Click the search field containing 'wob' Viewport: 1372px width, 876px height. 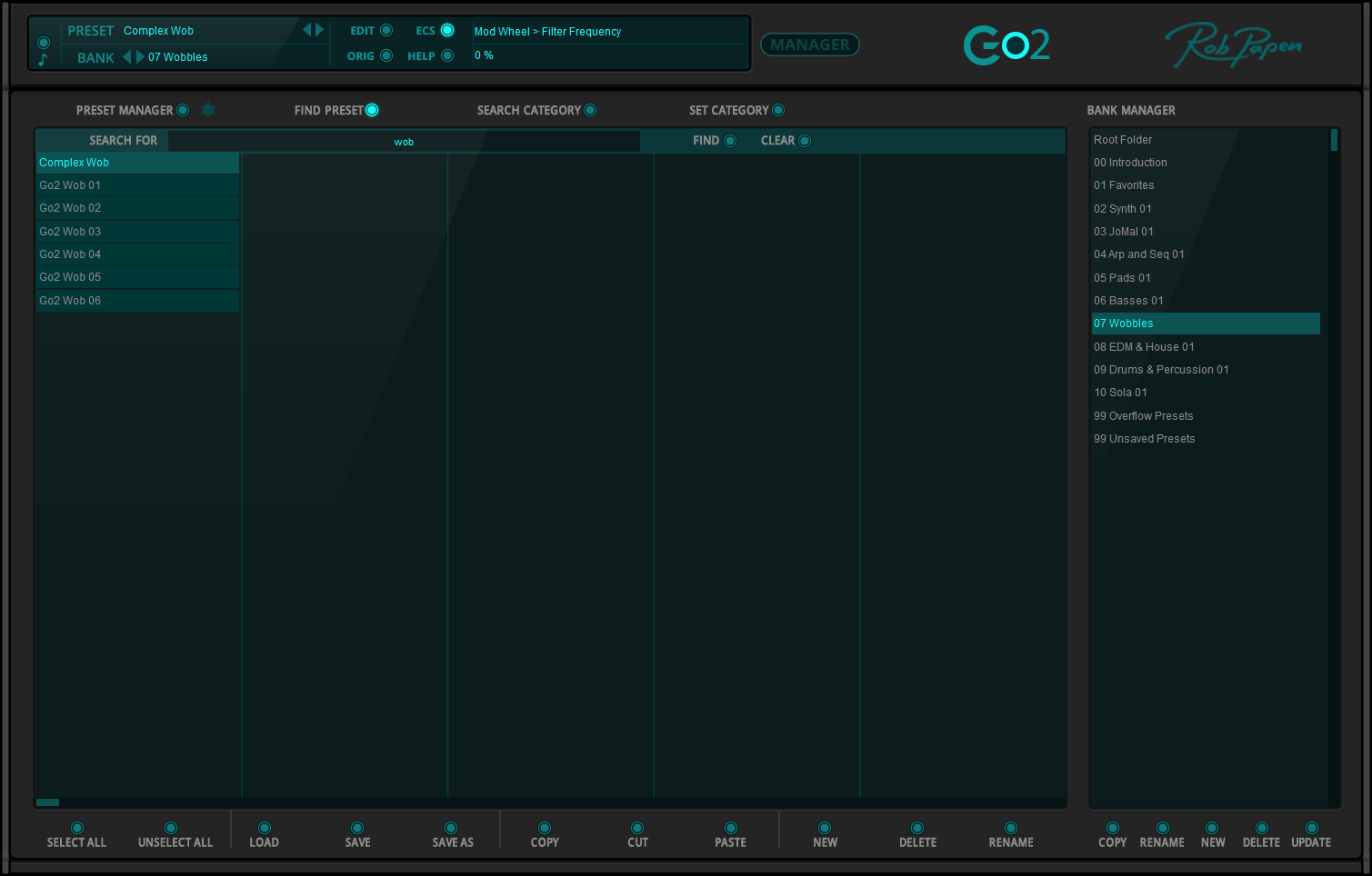404,141
